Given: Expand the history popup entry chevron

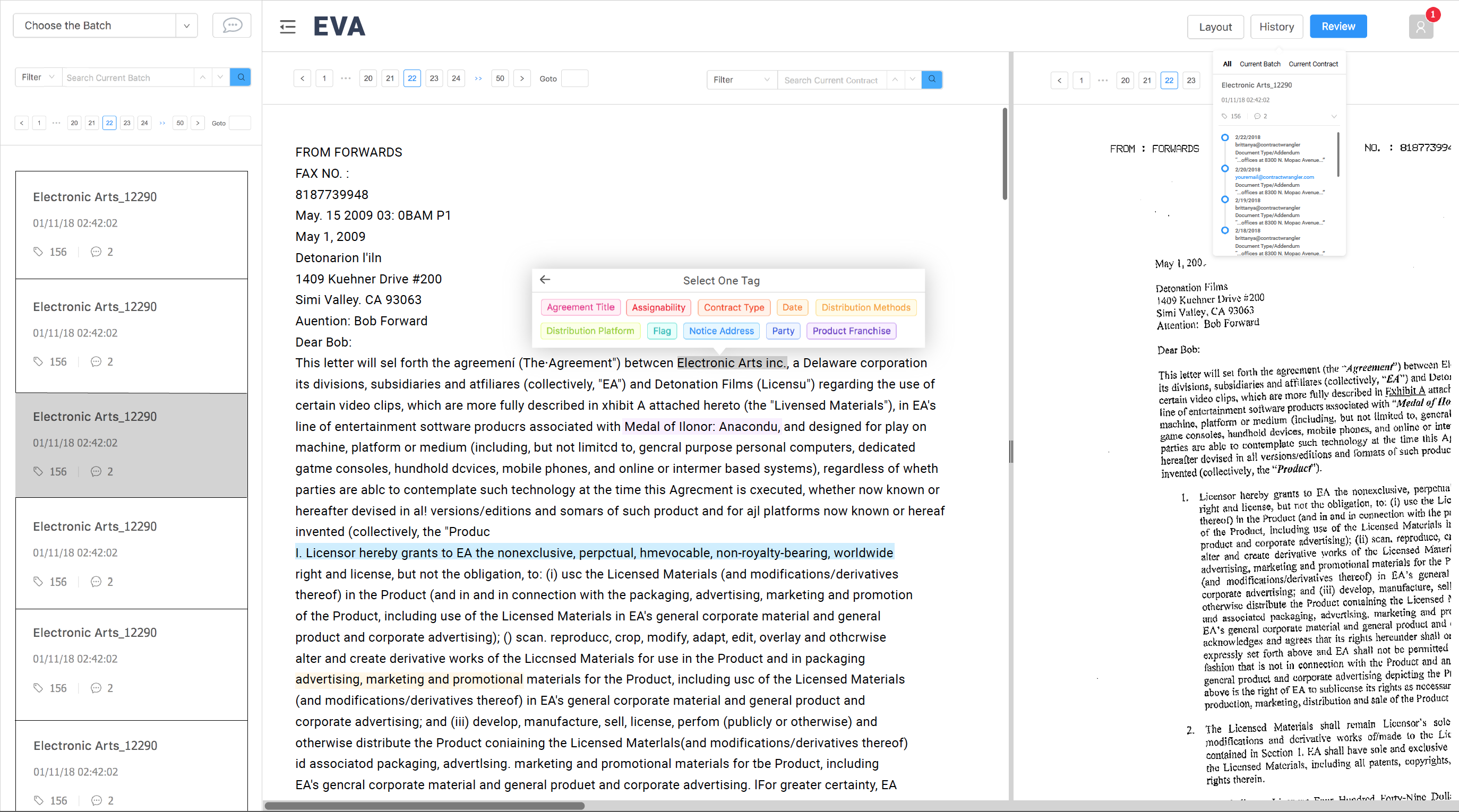Looking at the screenshot, I should pyautogui.click(x=1334, y=116).
